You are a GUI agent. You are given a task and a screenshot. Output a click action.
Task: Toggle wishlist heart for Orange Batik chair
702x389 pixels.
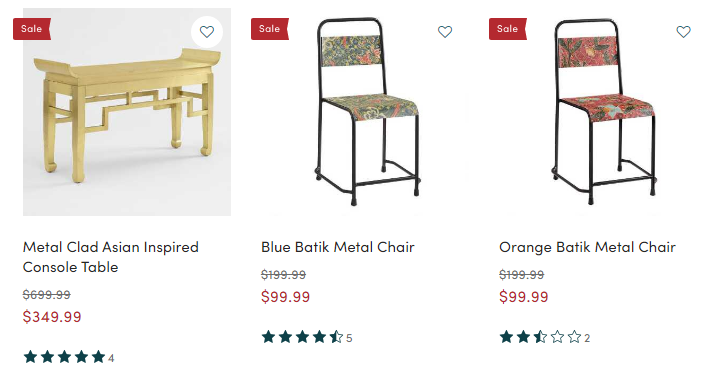pos(683,32)
